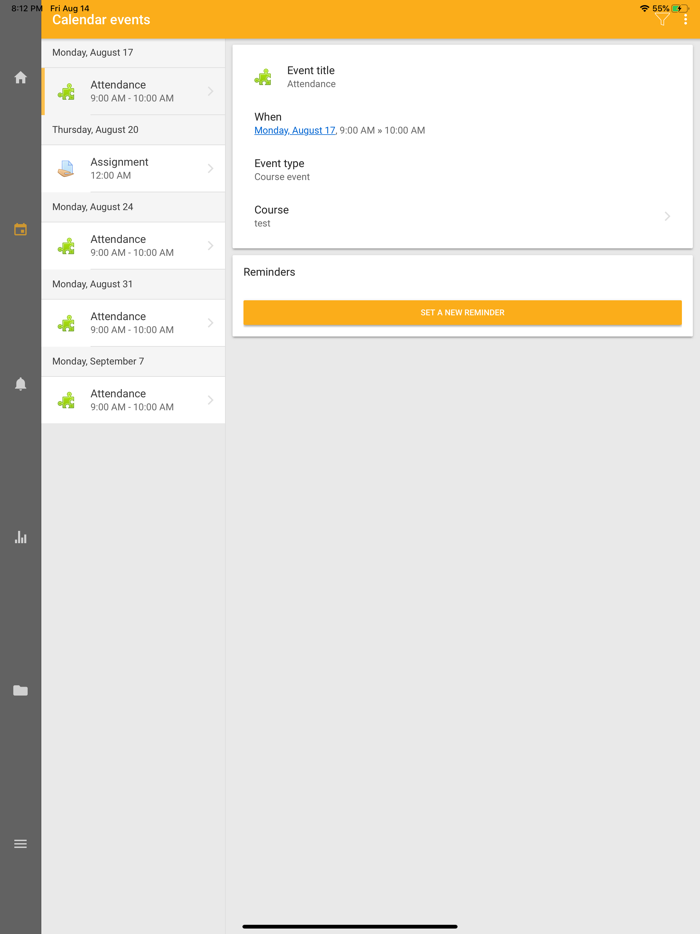Viewport: 700px width, 934px height.
Task: Tap the Set a New Reminder button
Action: 462,313
